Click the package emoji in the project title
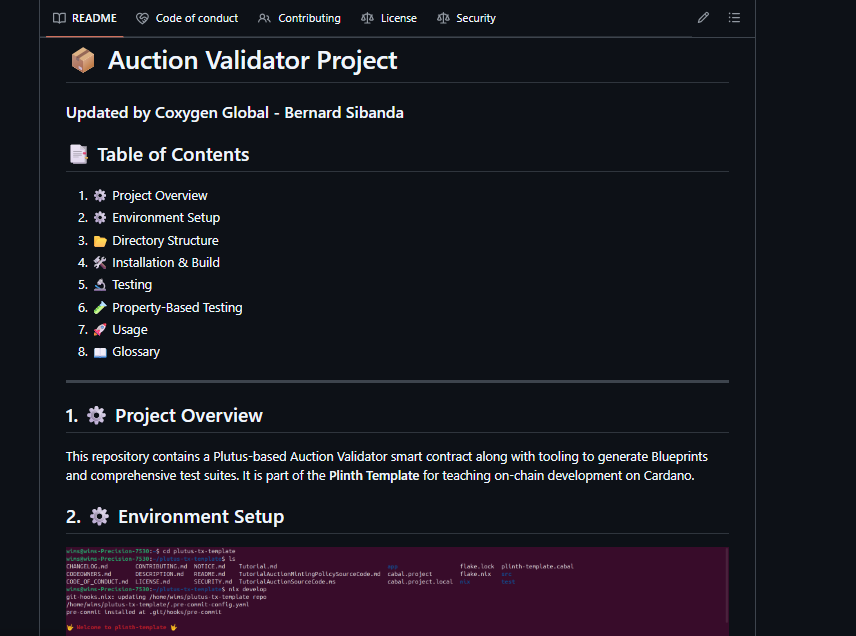 pos(83,60)
